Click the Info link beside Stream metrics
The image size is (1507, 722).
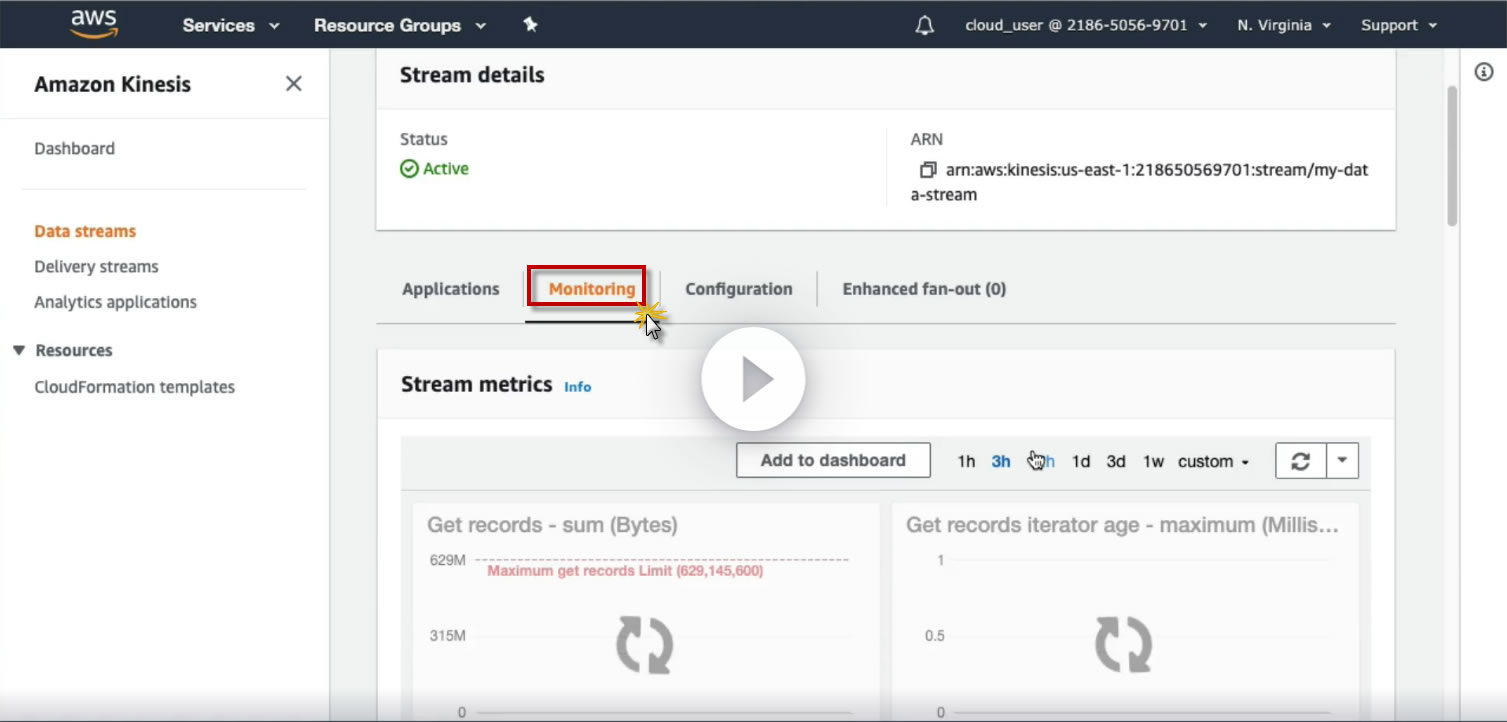coord(578,386)
